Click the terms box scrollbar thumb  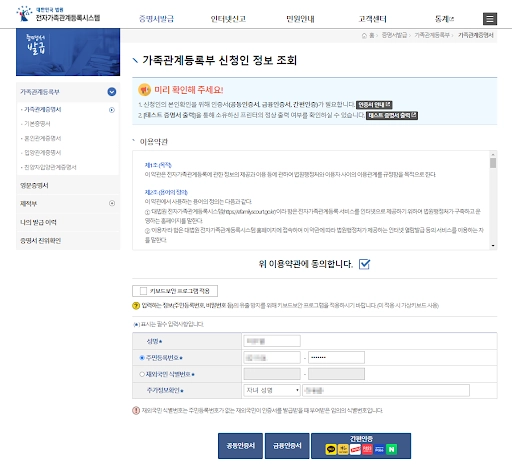[493, 163]
